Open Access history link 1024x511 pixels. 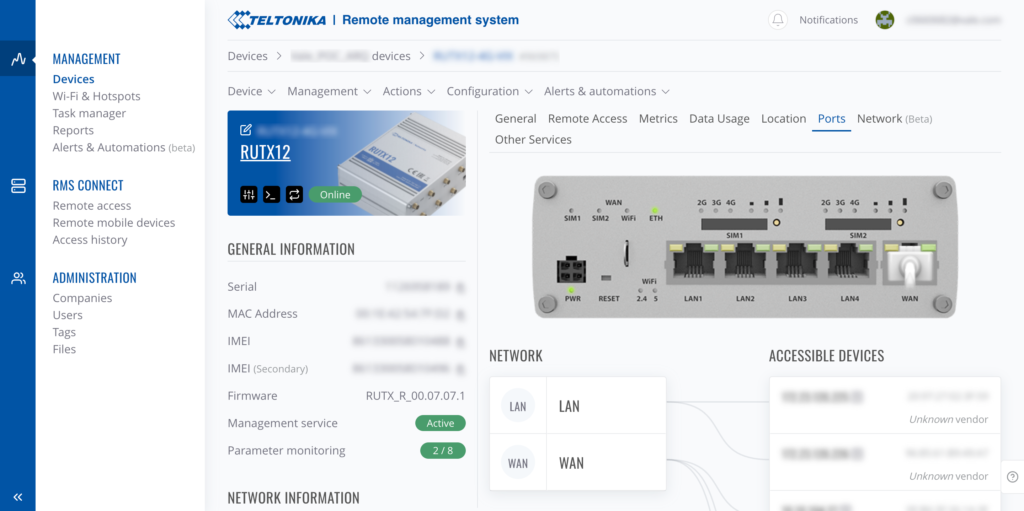click(x=90, y=240)
